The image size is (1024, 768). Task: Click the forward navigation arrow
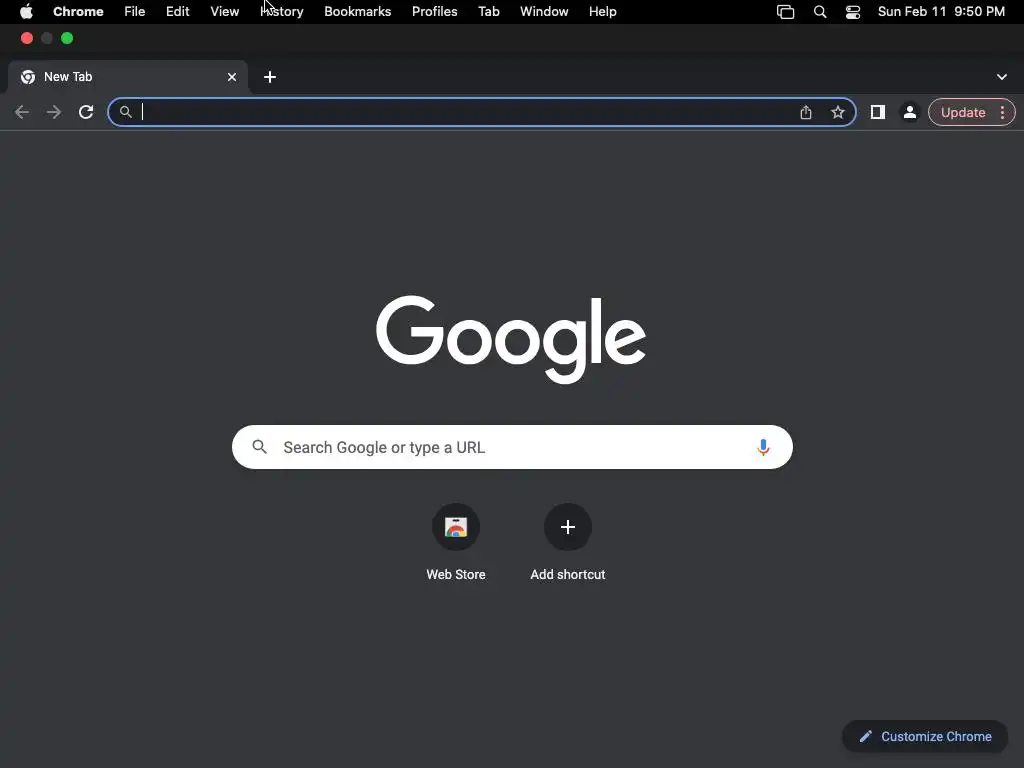click(x=54, y=112)
